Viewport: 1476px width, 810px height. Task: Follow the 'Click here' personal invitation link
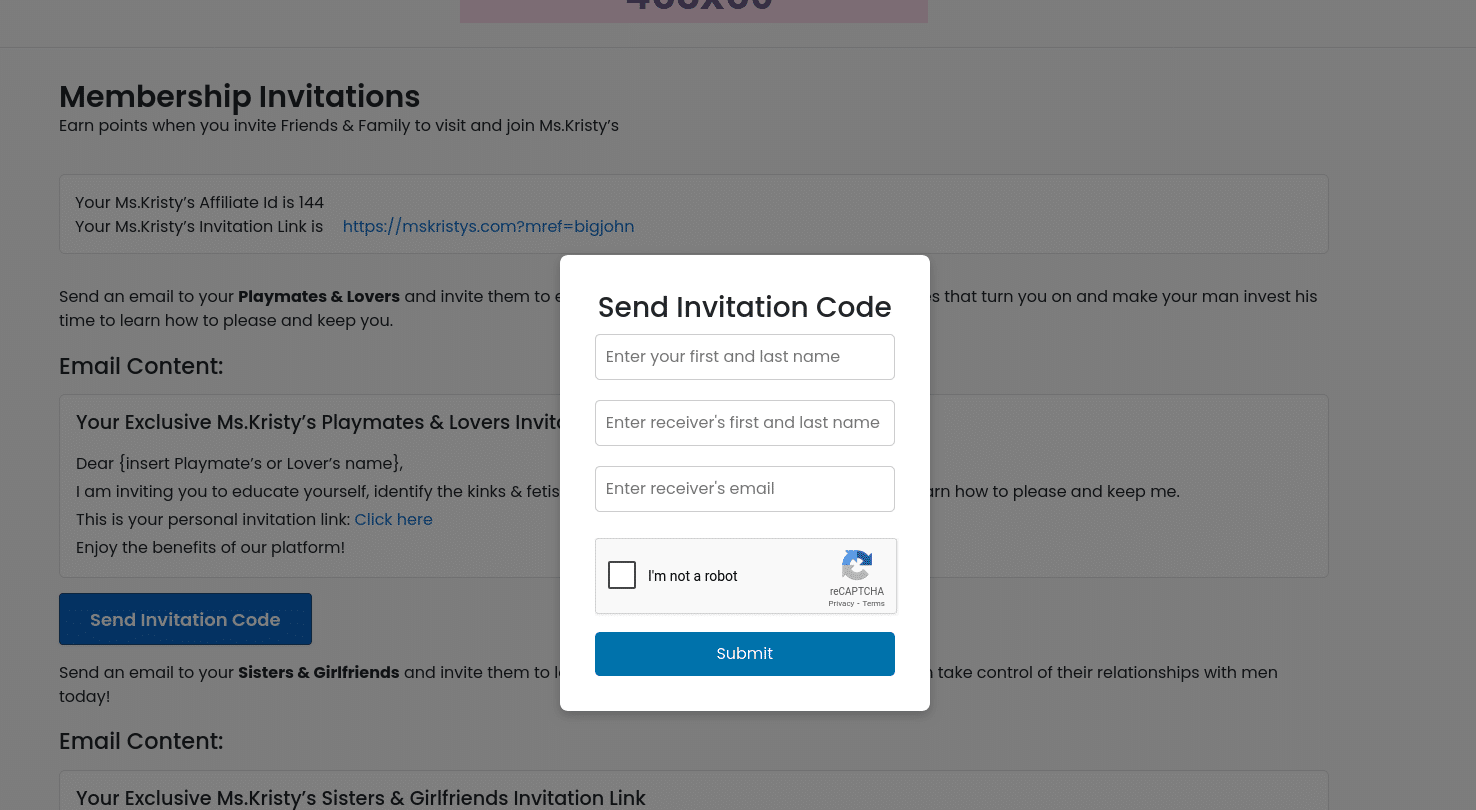click(x=393, y=520)
